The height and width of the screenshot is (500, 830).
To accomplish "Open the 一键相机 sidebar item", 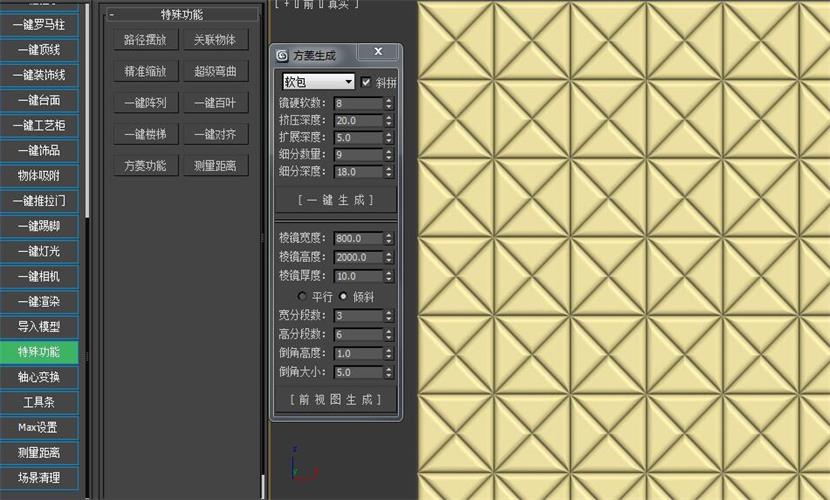I will [39, 276].
